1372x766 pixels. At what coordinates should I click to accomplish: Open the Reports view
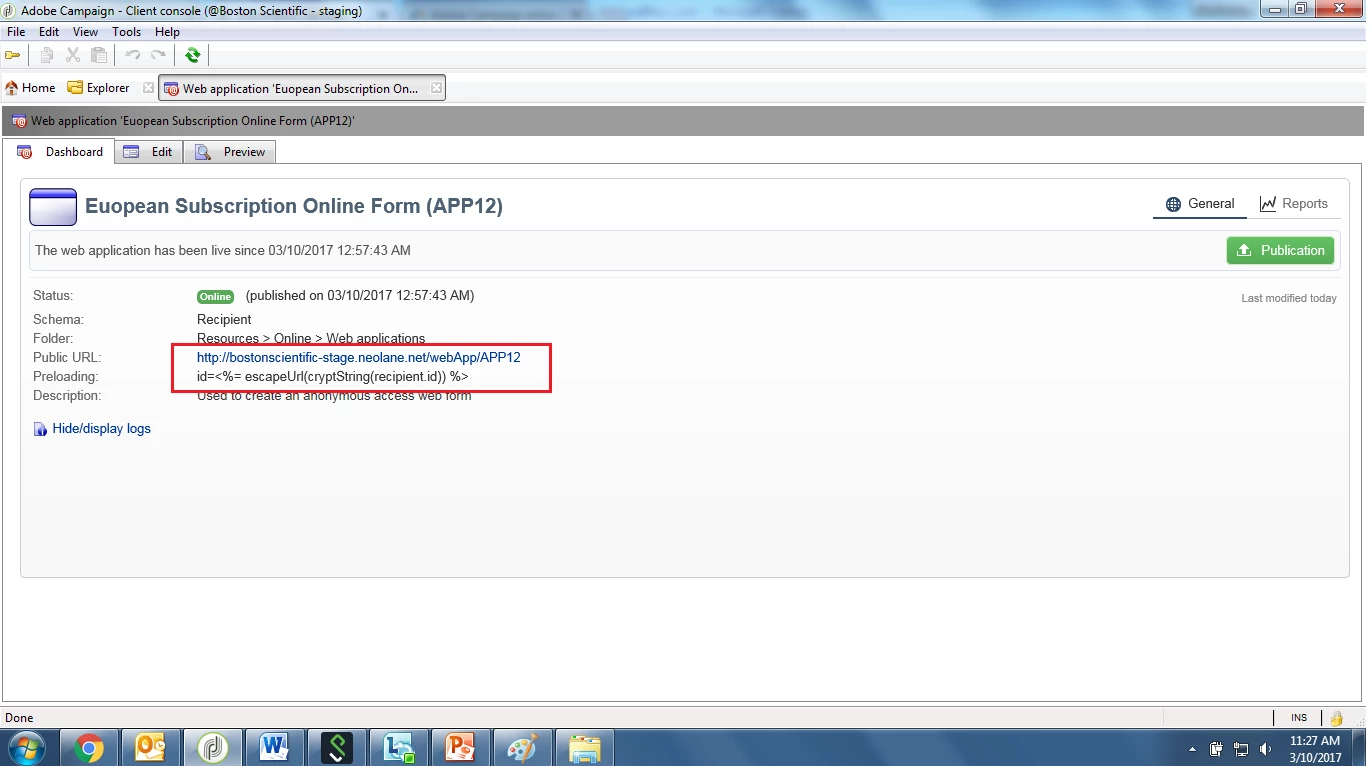point(1293,204)
